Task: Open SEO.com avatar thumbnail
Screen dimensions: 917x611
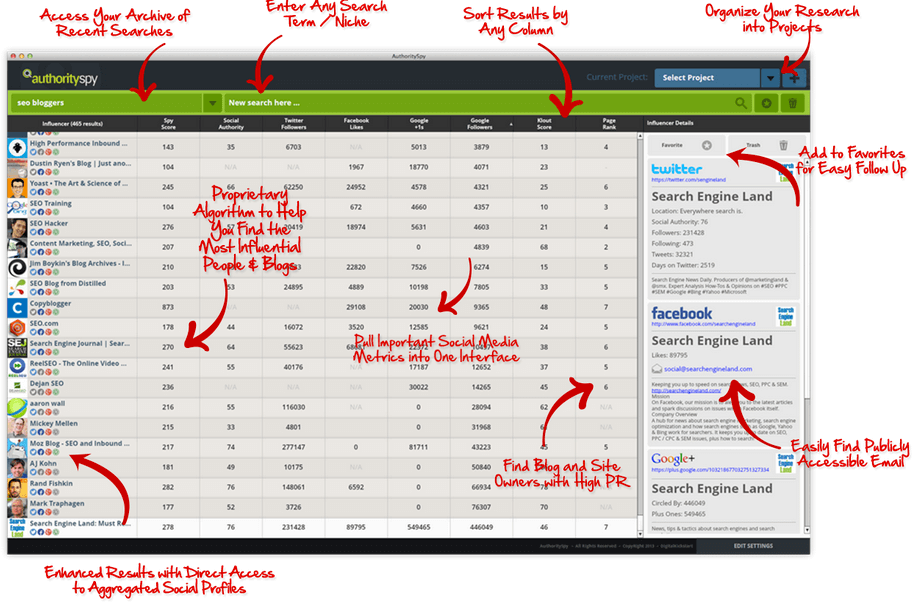Action: tap(17, 327)
